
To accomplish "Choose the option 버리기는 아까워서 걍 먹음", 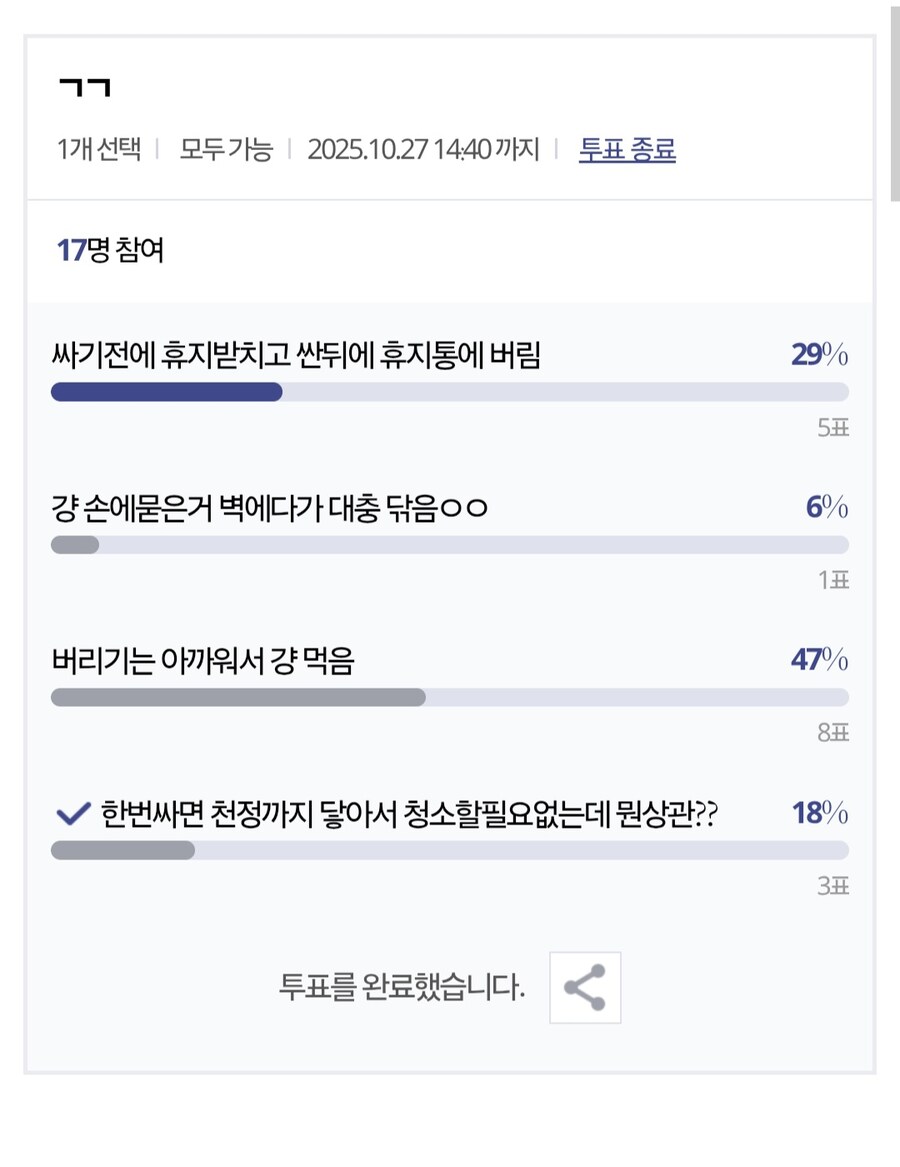I will 203,661.
